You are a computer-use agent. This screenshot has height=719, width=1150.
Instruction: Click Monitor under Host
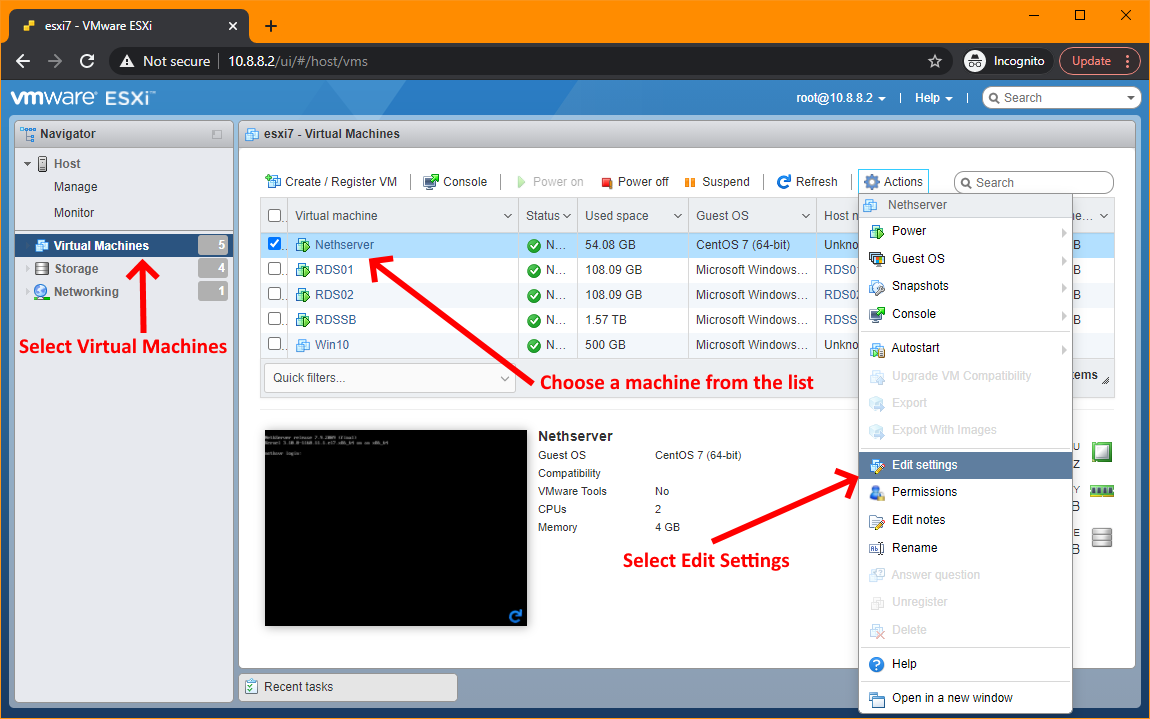[x=74, y=213]
